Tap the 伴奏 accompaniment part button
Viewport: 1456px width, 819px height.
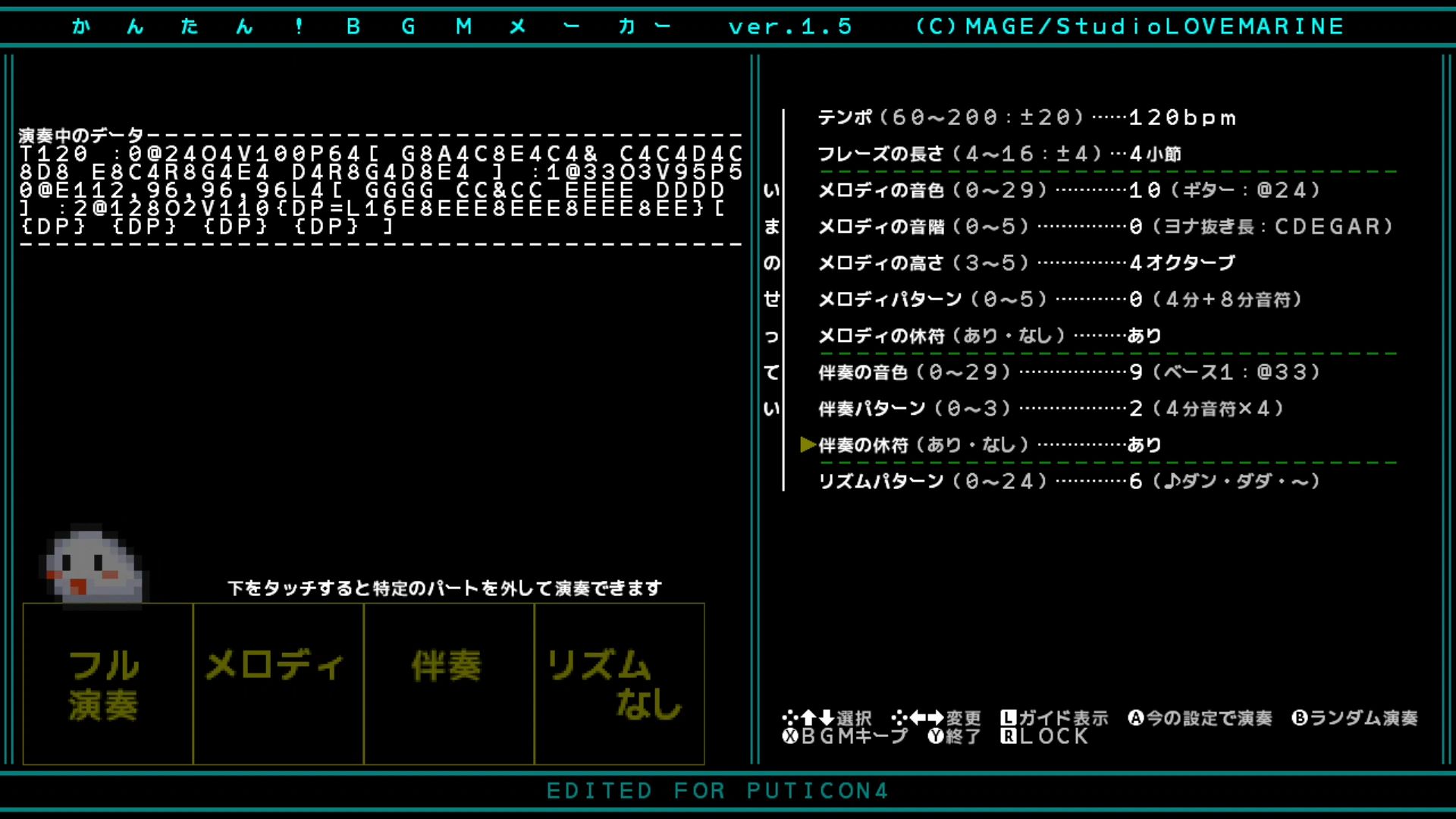[449, 684]
